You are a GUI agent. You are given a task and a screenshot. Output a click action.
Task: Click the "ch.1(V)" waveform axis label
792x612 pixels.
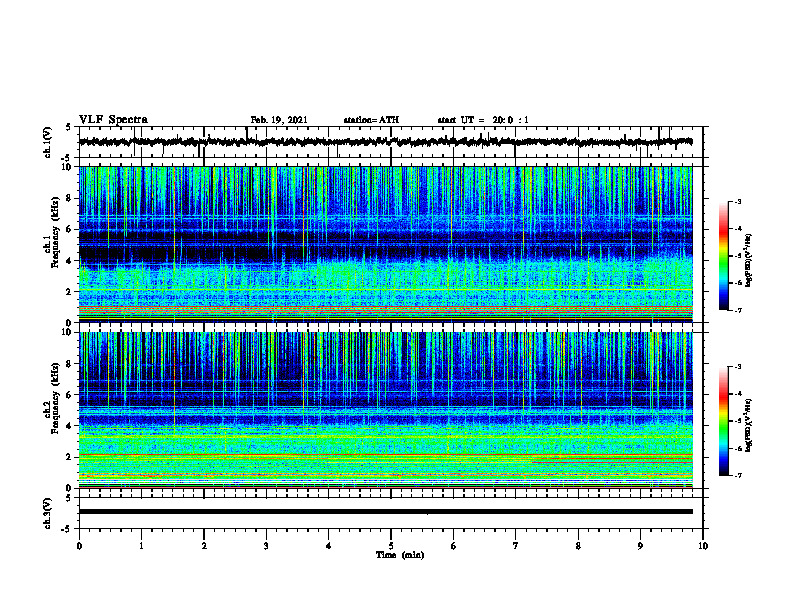(48, 142)
